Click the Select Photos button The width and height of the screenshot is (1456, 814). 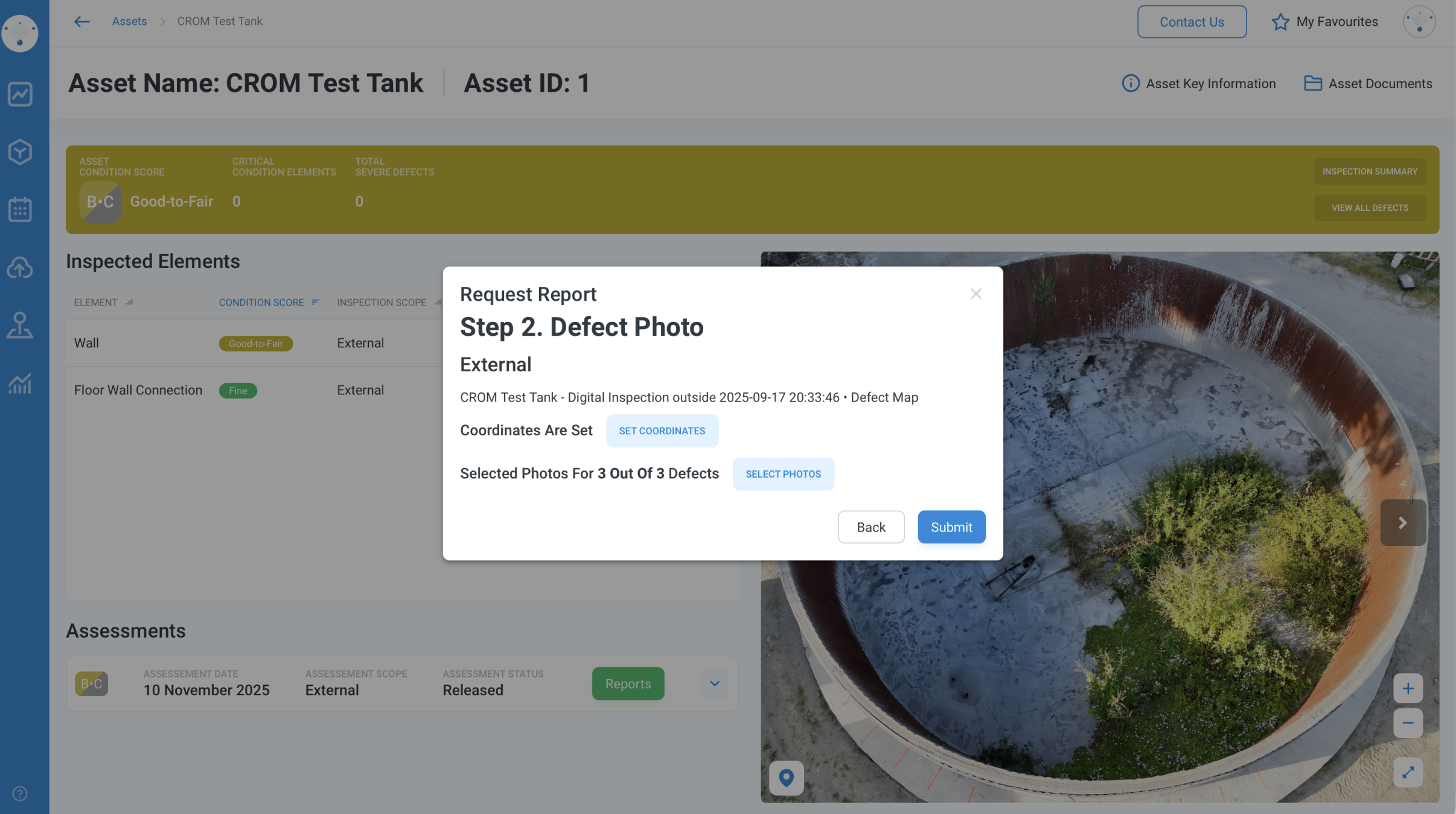pyautogui.click(x=783, y=474)
